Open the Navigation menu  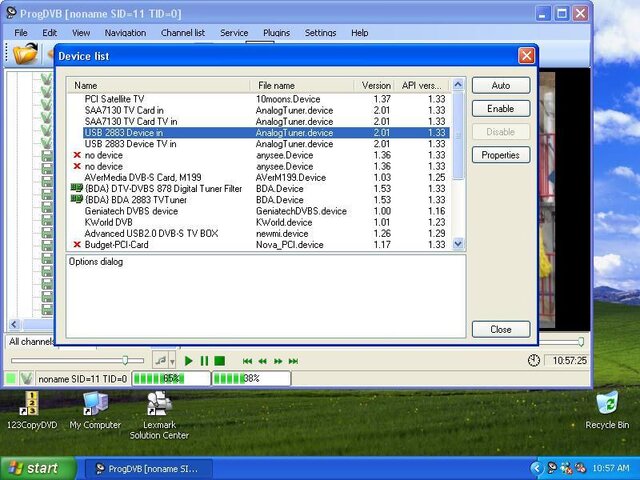[x=125, y=33]
